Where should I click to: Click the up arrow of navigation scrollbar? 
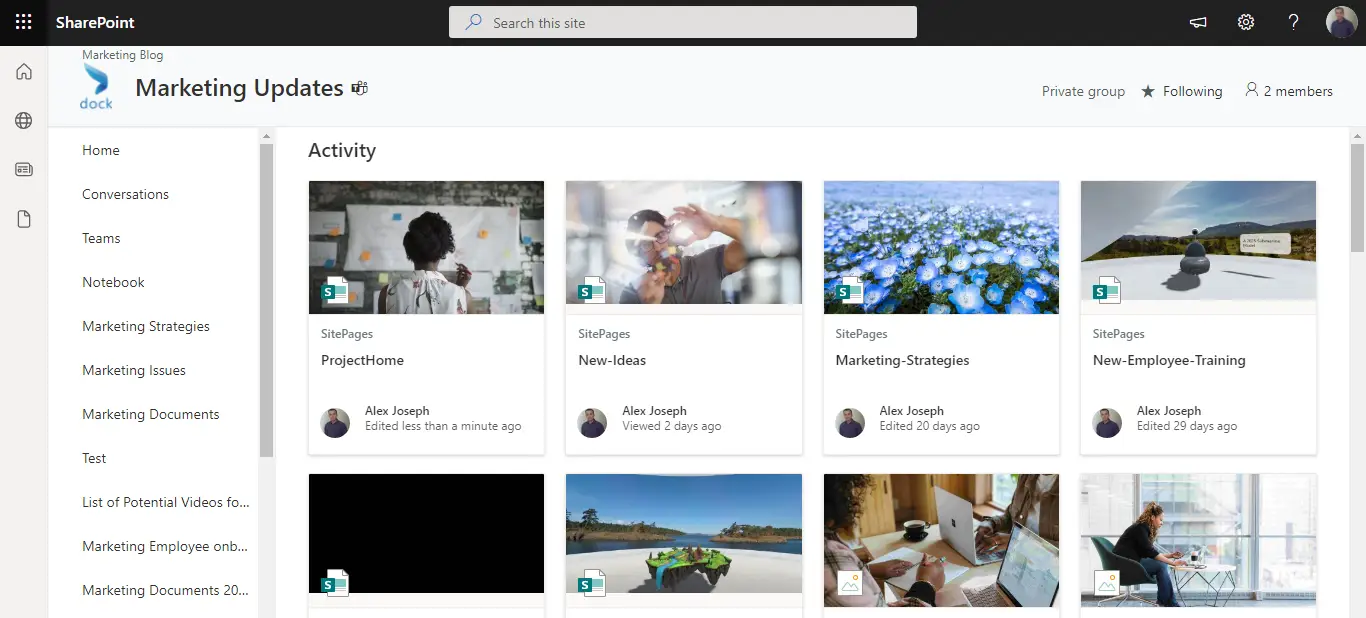(x=266, y=135)
